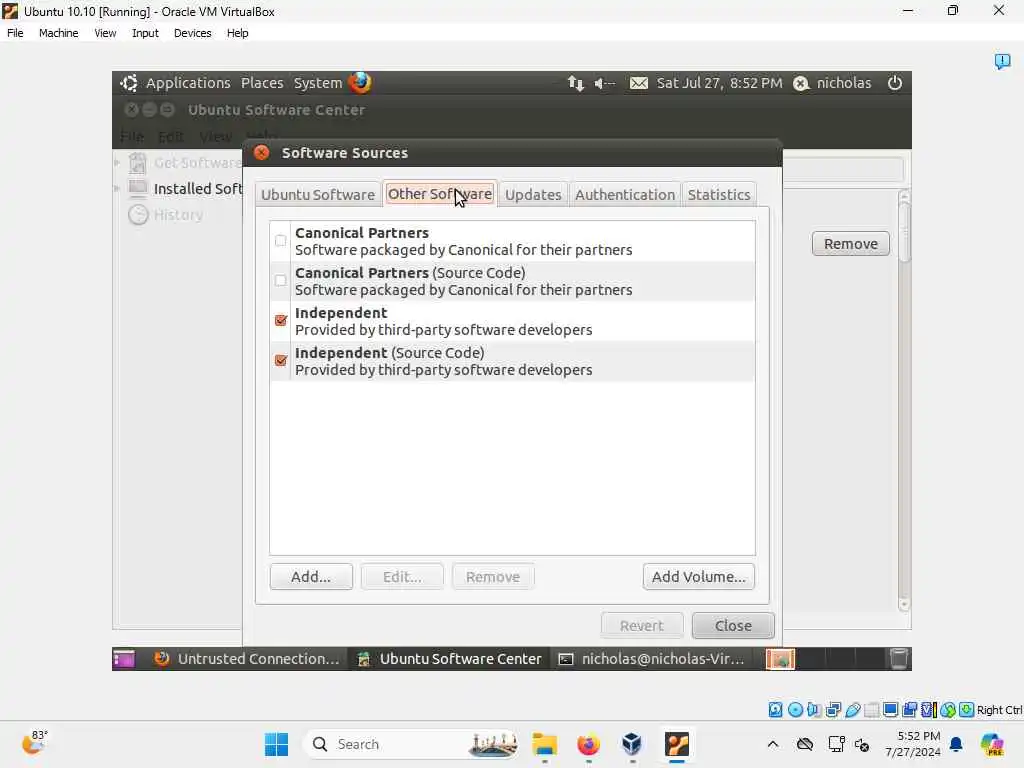Open the Windows Start menu

pos(276,744)
